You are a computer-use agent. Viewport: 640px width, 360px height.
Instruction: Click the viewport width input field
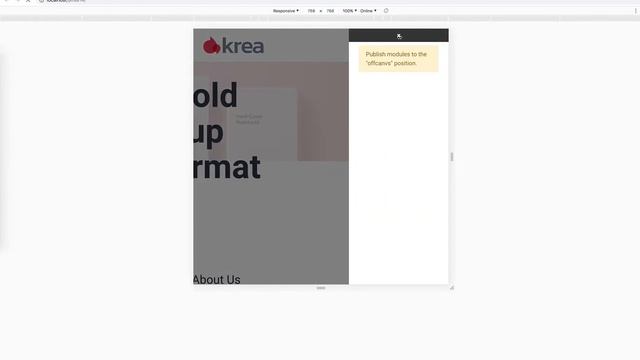tap(311, 11)
